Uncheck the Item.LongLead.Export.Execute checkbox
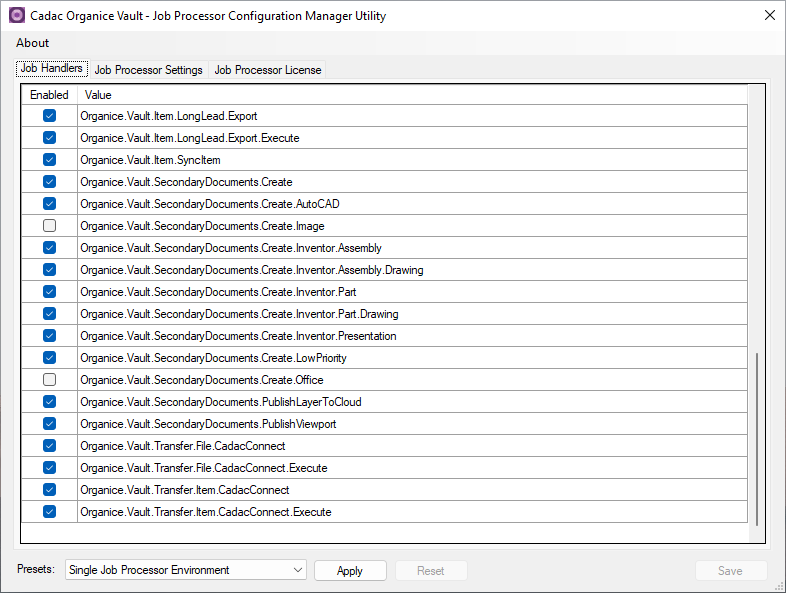786x593 pixels. [49, 138]
